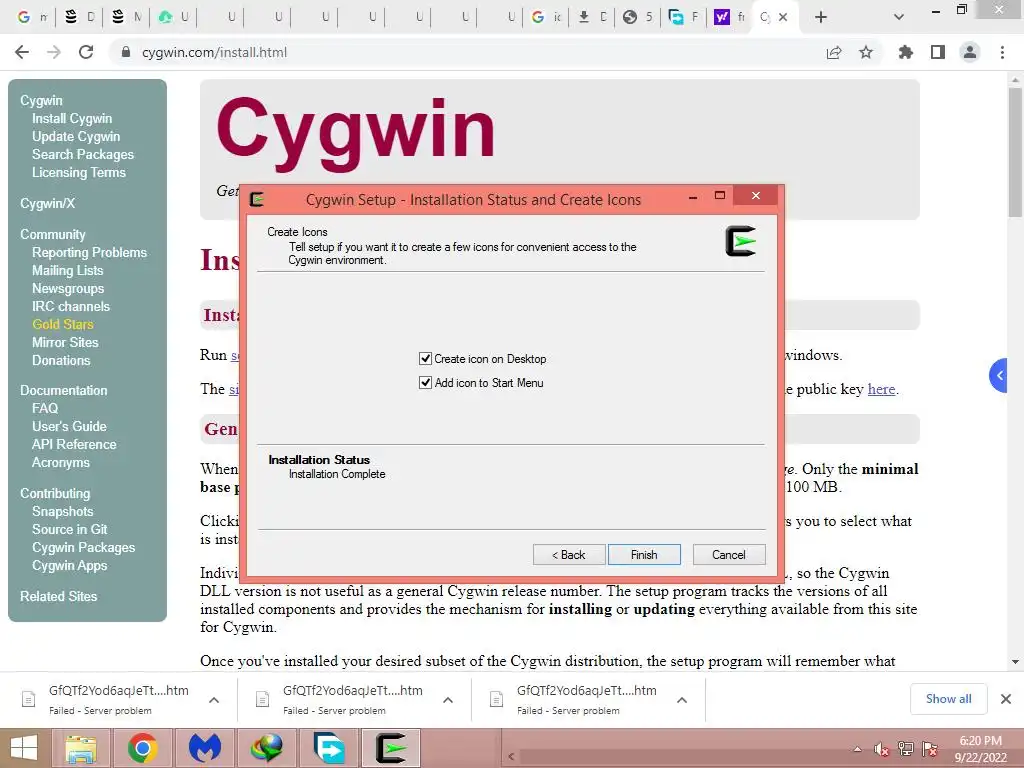
Task: Toggle the Chrome side panel icon
Action: pos(938,52)
